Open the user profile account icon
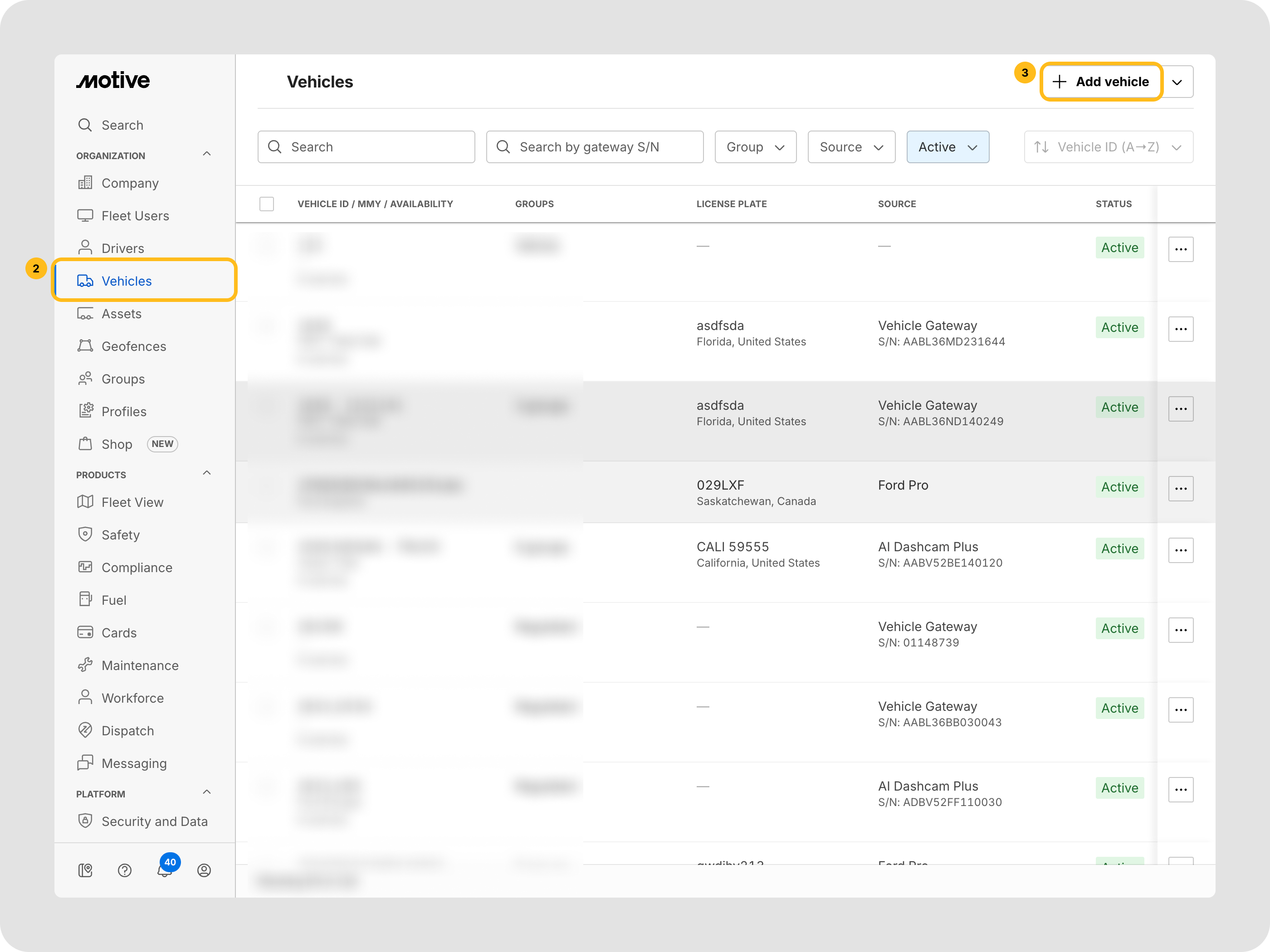Viewport: 1270px width, 952px height. point(204,870)
